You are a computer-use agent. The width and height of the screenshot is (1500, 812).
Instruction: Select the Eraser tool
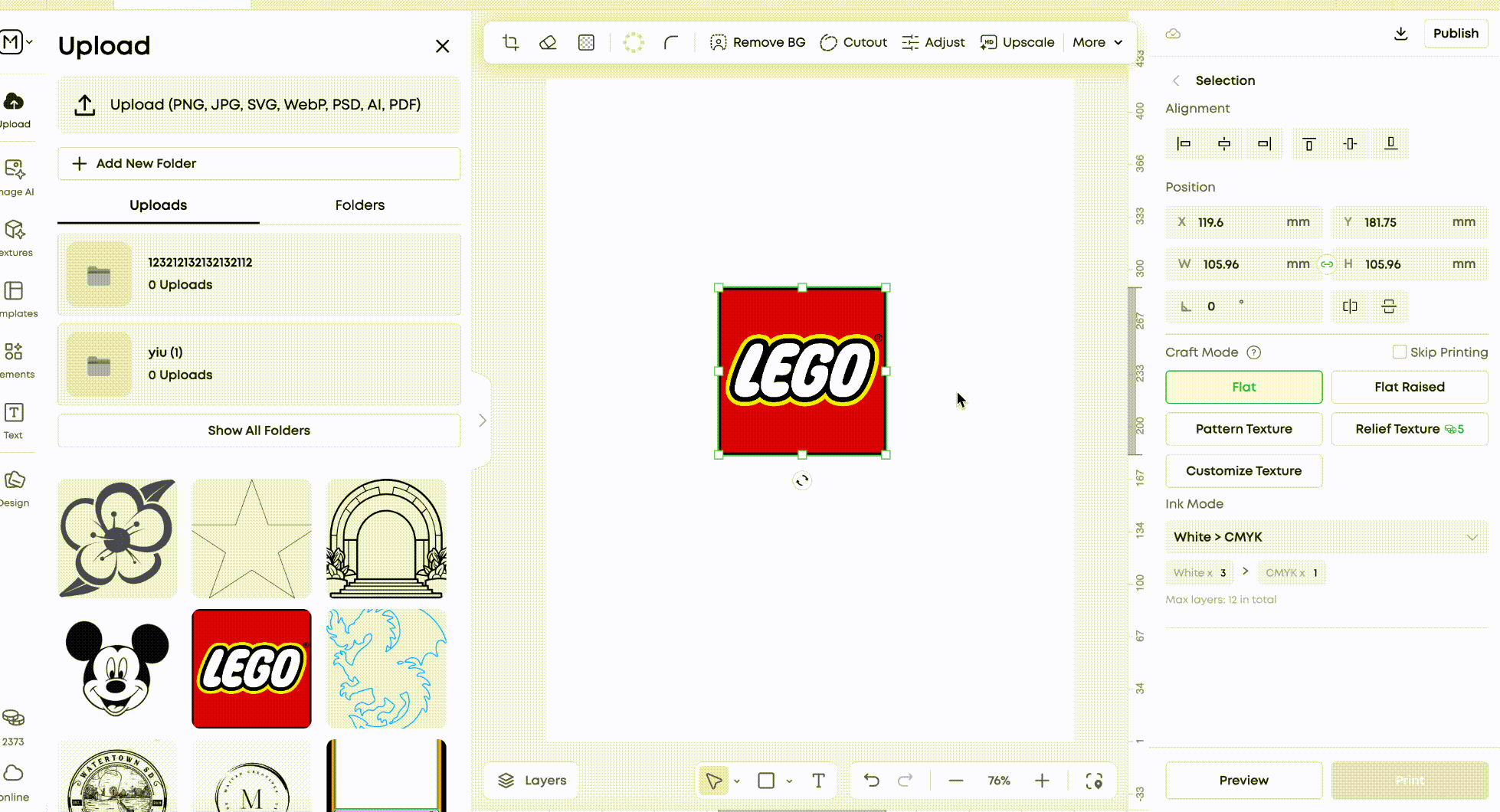point(548,42)
